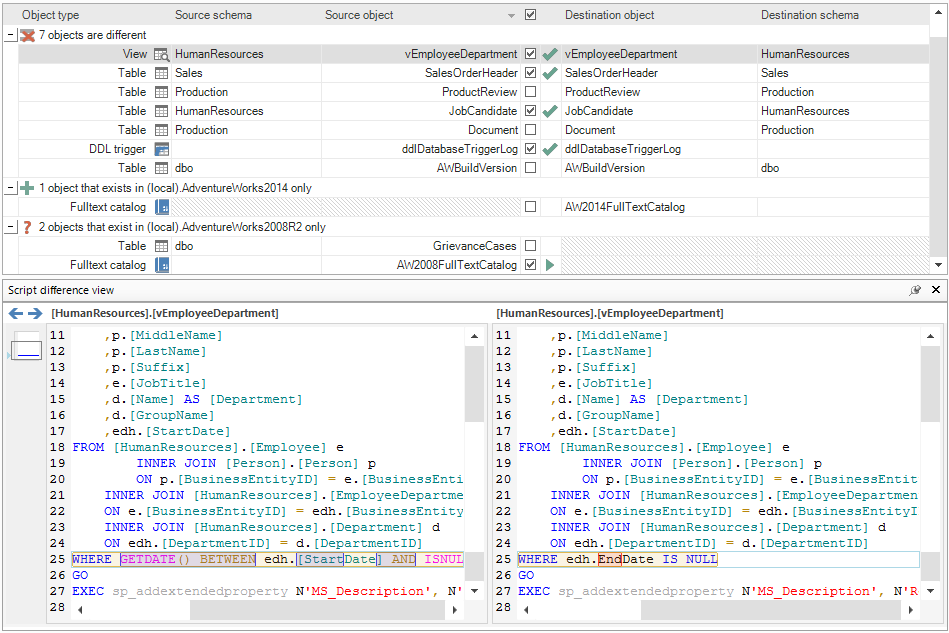Click the green check mark for ddlDatabaseTriggerLog
949x633 pixels.
point(550,149)
